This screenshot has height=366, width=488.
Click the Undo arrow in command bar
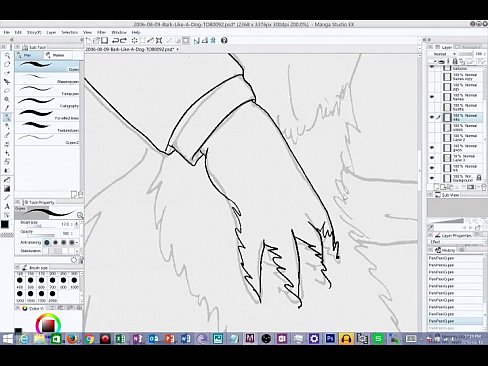(x=116, y=40)
